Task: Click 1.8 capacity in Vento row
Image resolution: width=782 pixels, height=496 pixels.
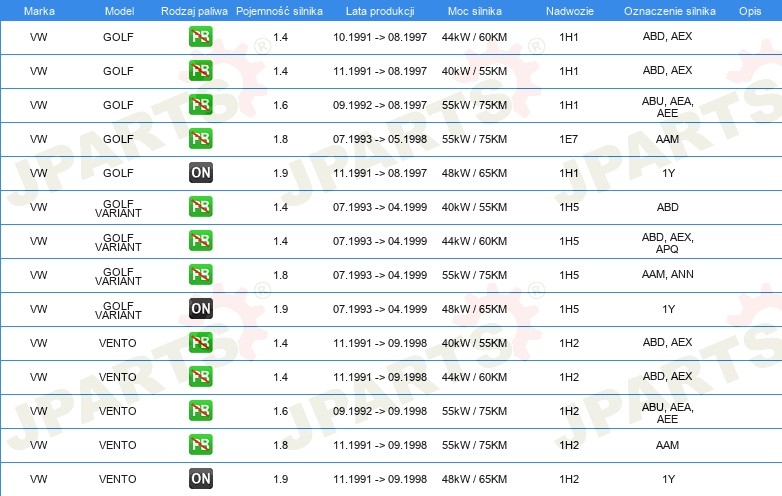Action: pyautogui.click(x=281, y=445)
